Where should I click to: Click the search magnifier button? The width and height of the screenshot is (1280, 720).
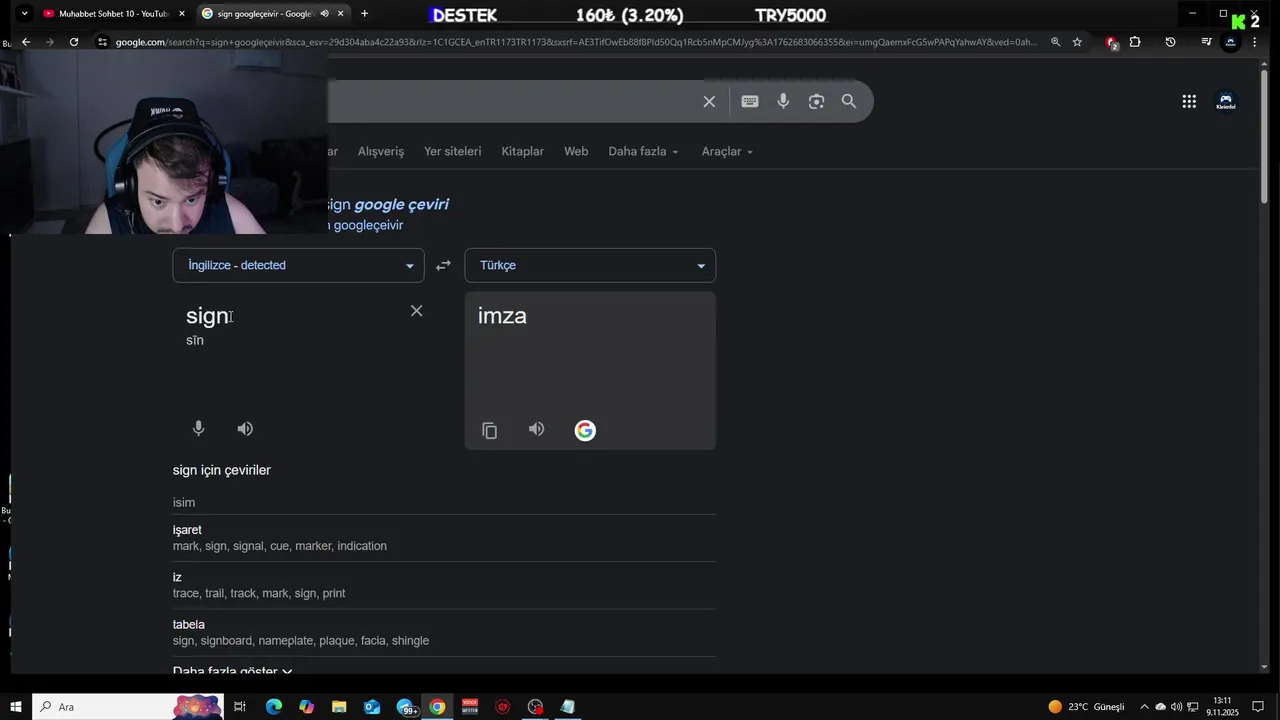(849, 101)
